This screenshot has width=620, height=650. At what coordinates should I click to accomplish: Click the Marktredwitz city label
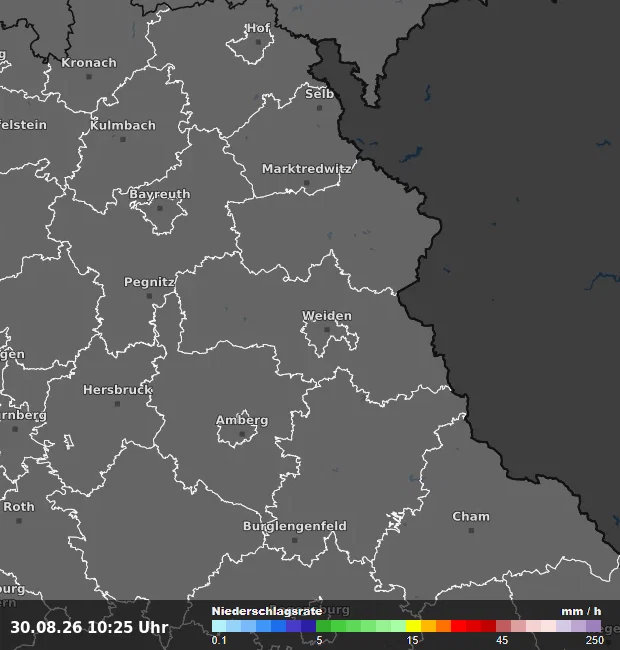coord(307,169)
